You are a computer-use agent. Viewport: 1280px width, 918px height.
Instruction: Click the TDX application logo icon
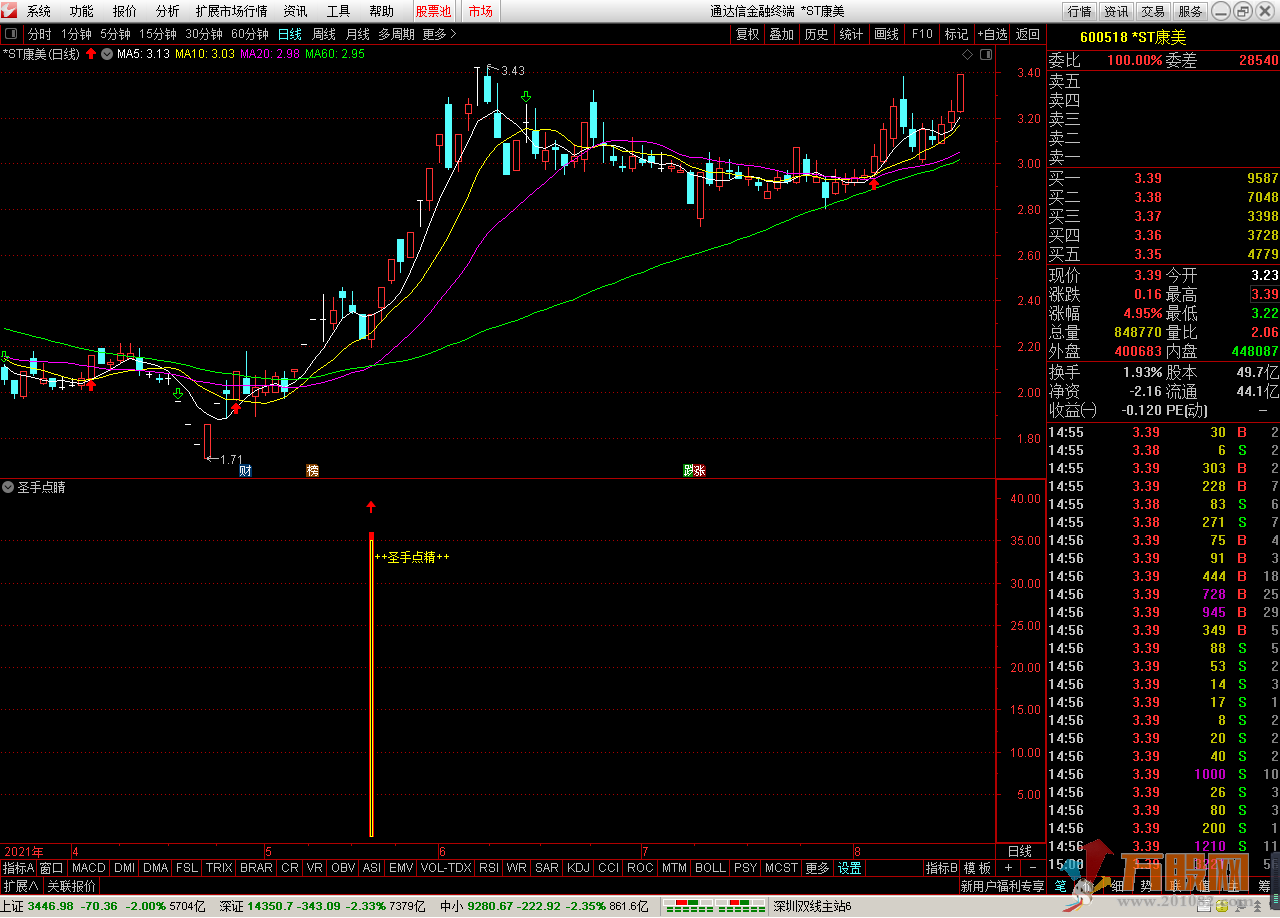pos(11,11)
